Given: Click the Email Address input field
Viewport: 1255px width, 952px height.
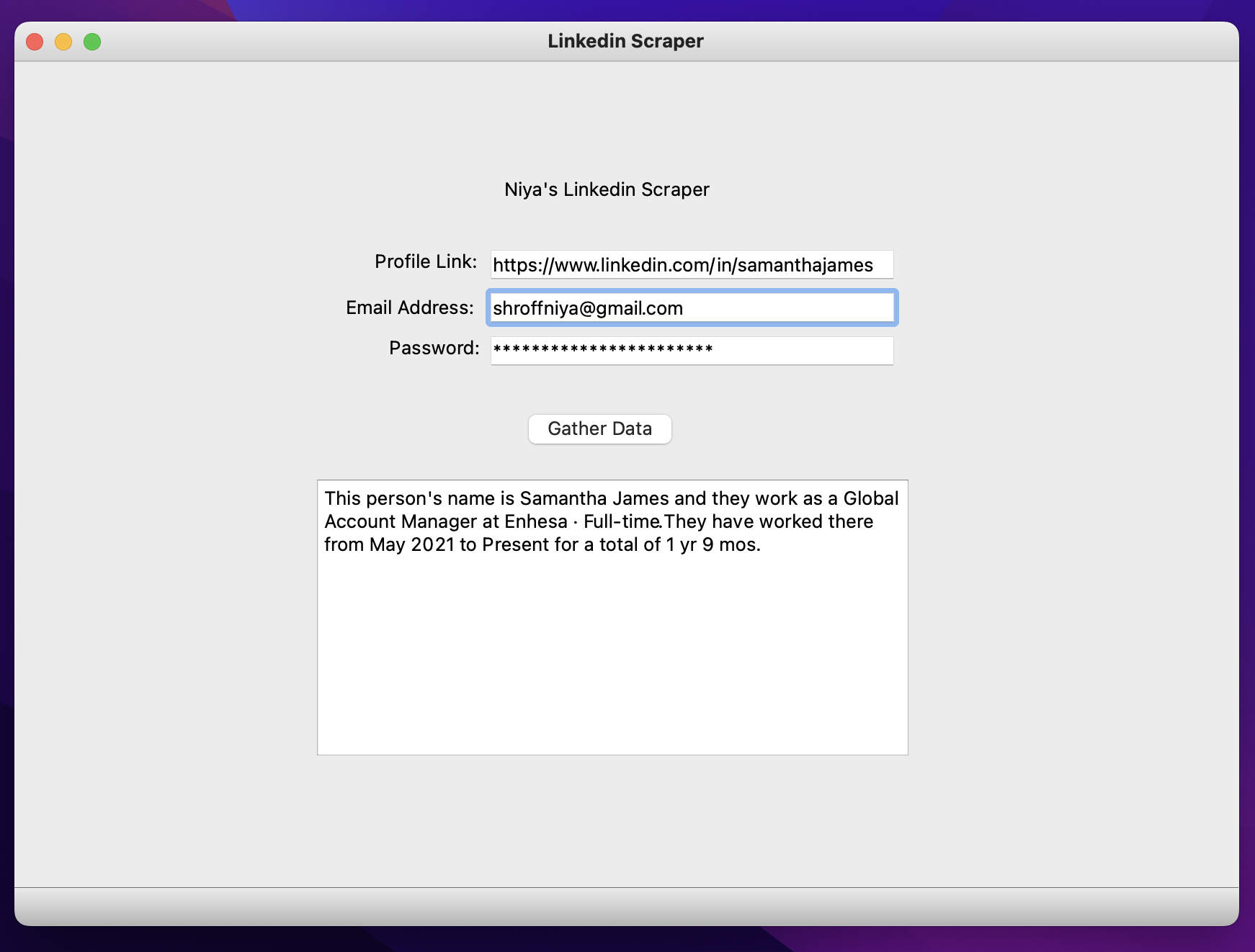Looking at the screenshot, I should point(690,307).
